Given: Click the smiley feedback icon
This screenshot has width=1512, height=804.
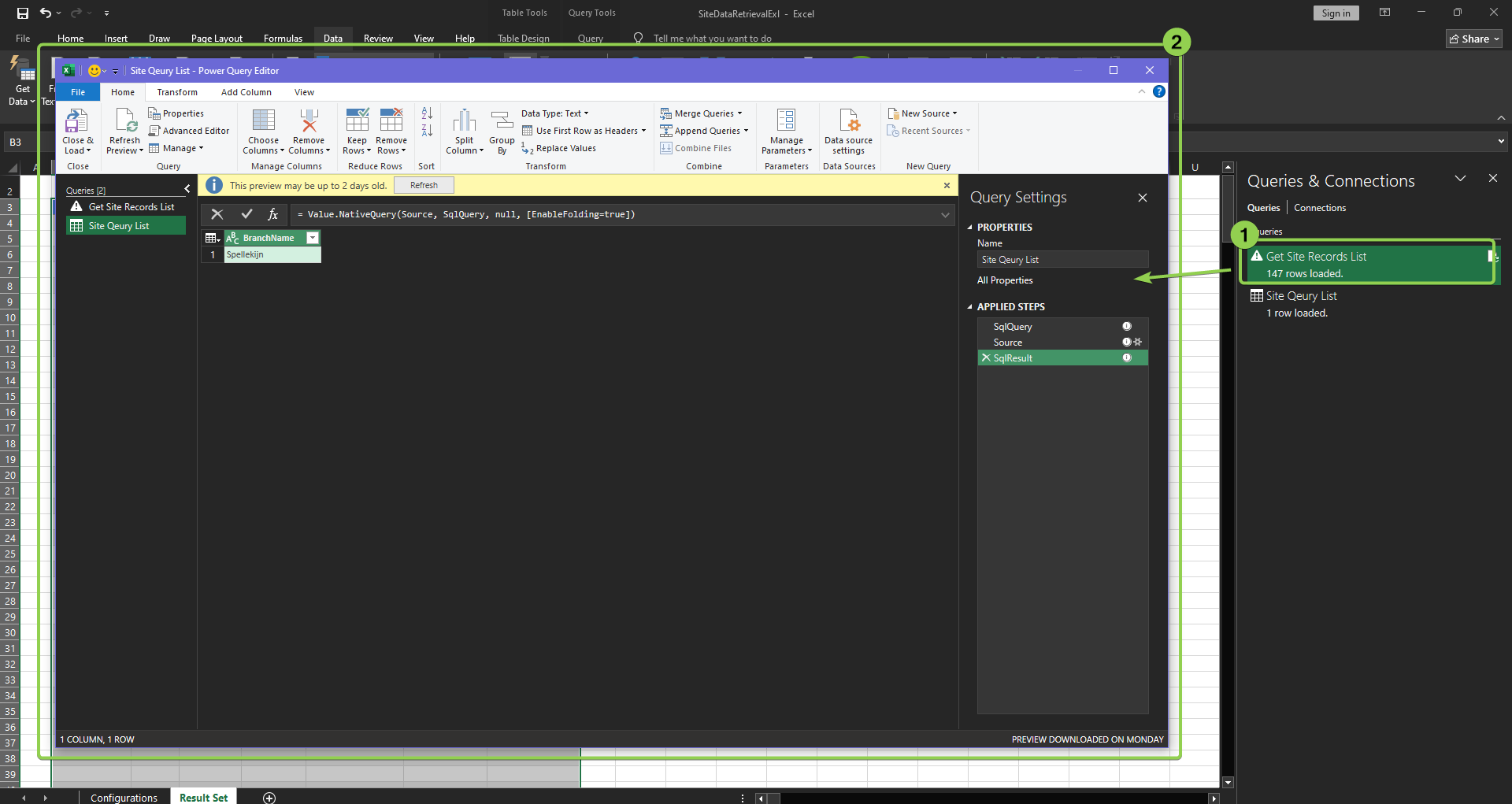Looking at the screenshot, I should [x=94, y=71].
